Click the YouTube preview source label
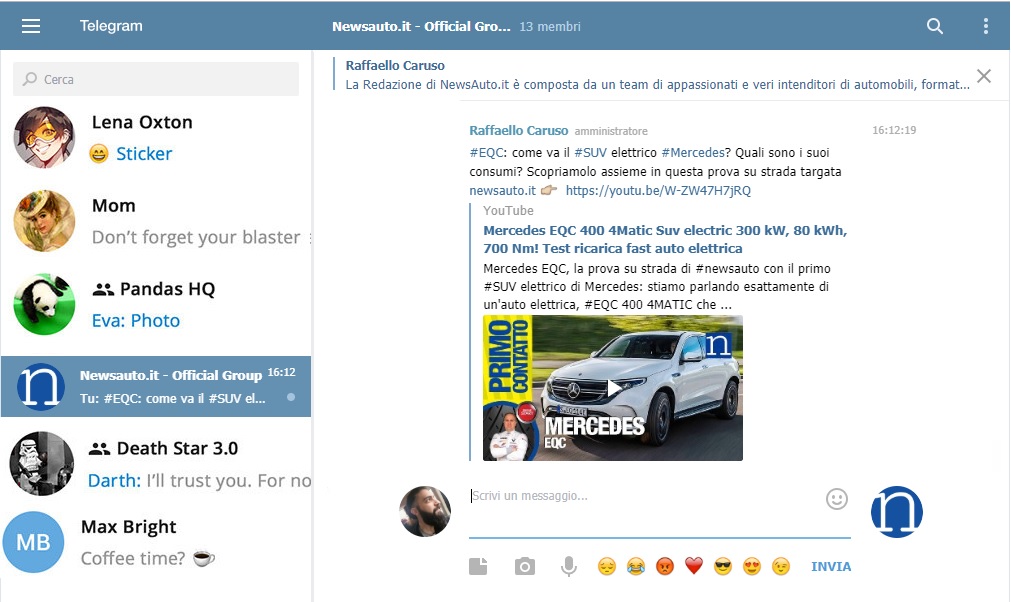The width and height of the screenshot is (1011, 602). pyautogui.click(x=508, y=211)
